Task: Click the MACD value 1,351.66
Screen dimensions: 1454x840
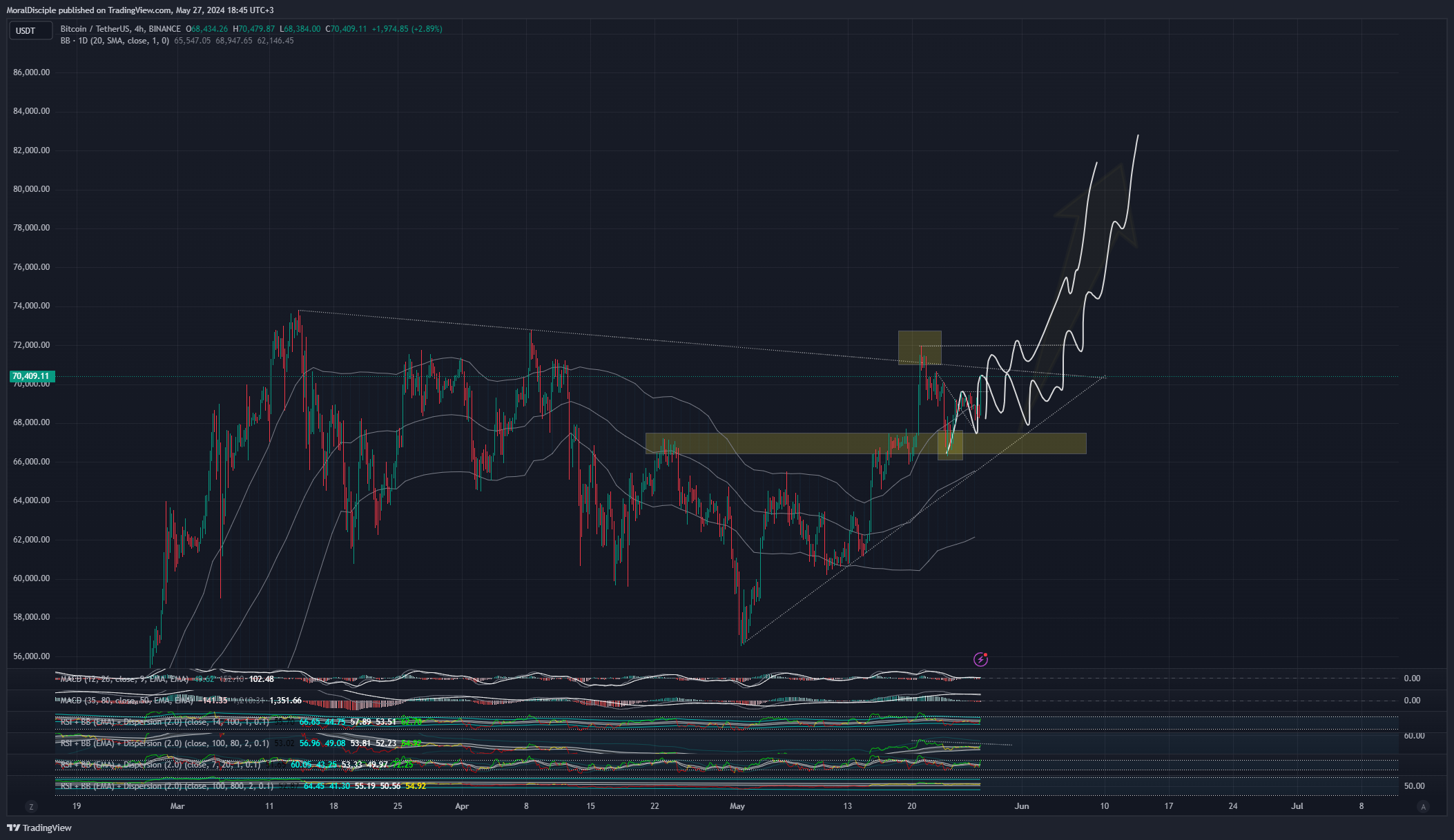Action: pos(285,701)
